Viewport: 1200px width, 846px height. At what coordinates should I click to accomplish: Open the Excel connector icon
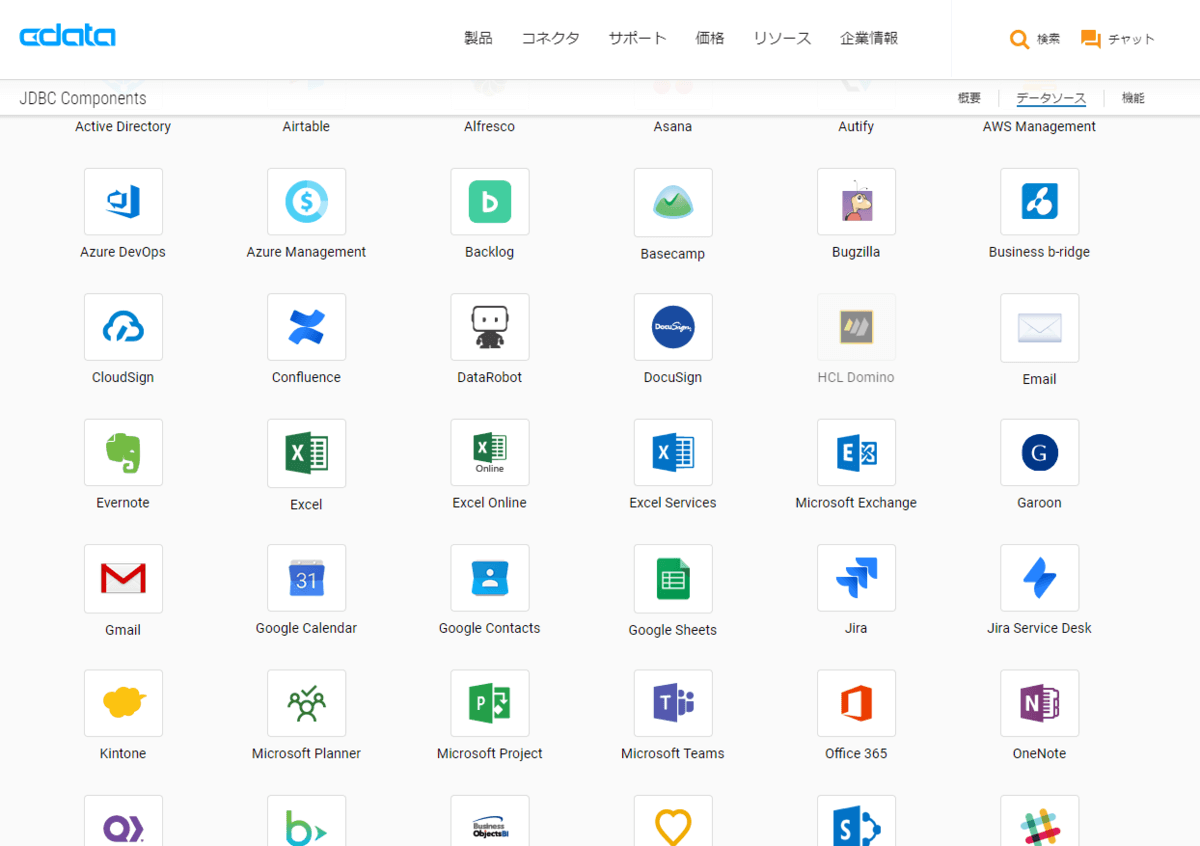click(306, 453)
